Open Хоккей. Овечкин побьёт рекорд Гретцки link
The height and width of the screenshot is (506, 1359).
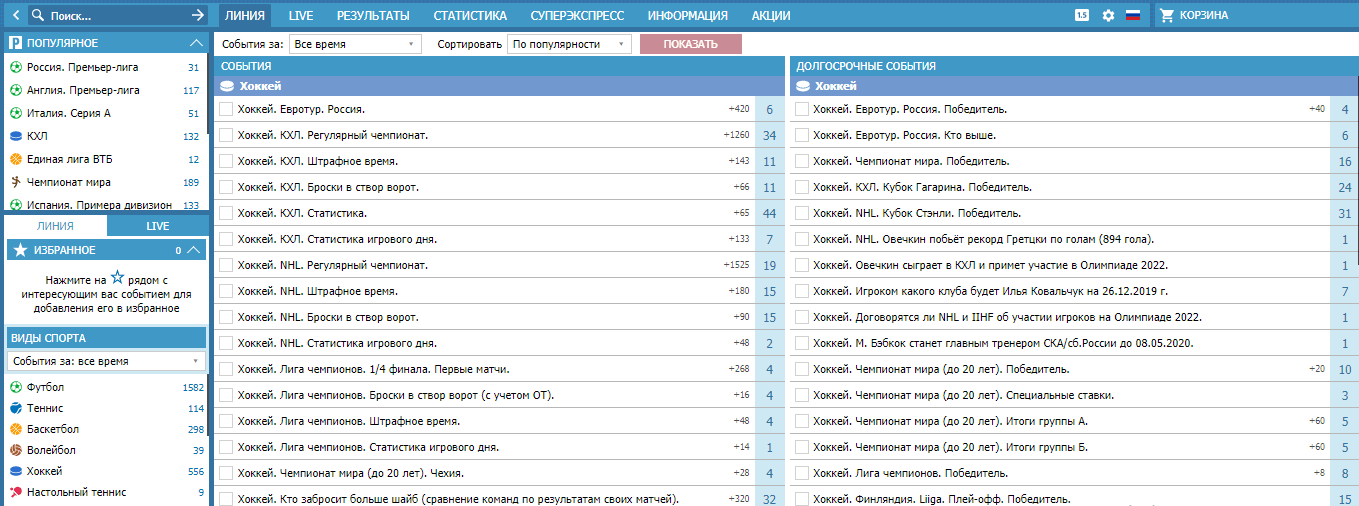(983, 239)
